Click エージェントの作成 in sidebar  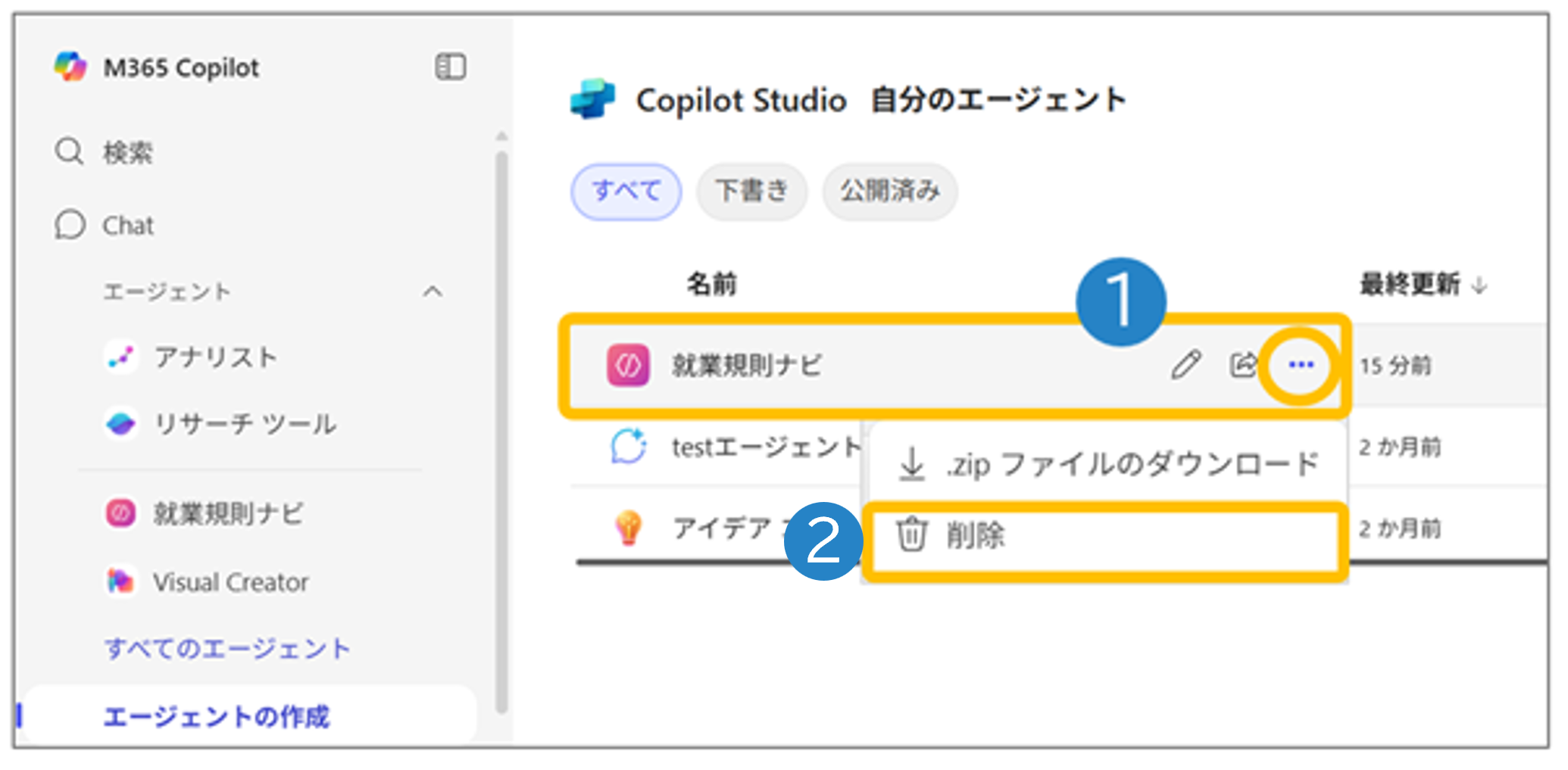[x=217, y=715]
